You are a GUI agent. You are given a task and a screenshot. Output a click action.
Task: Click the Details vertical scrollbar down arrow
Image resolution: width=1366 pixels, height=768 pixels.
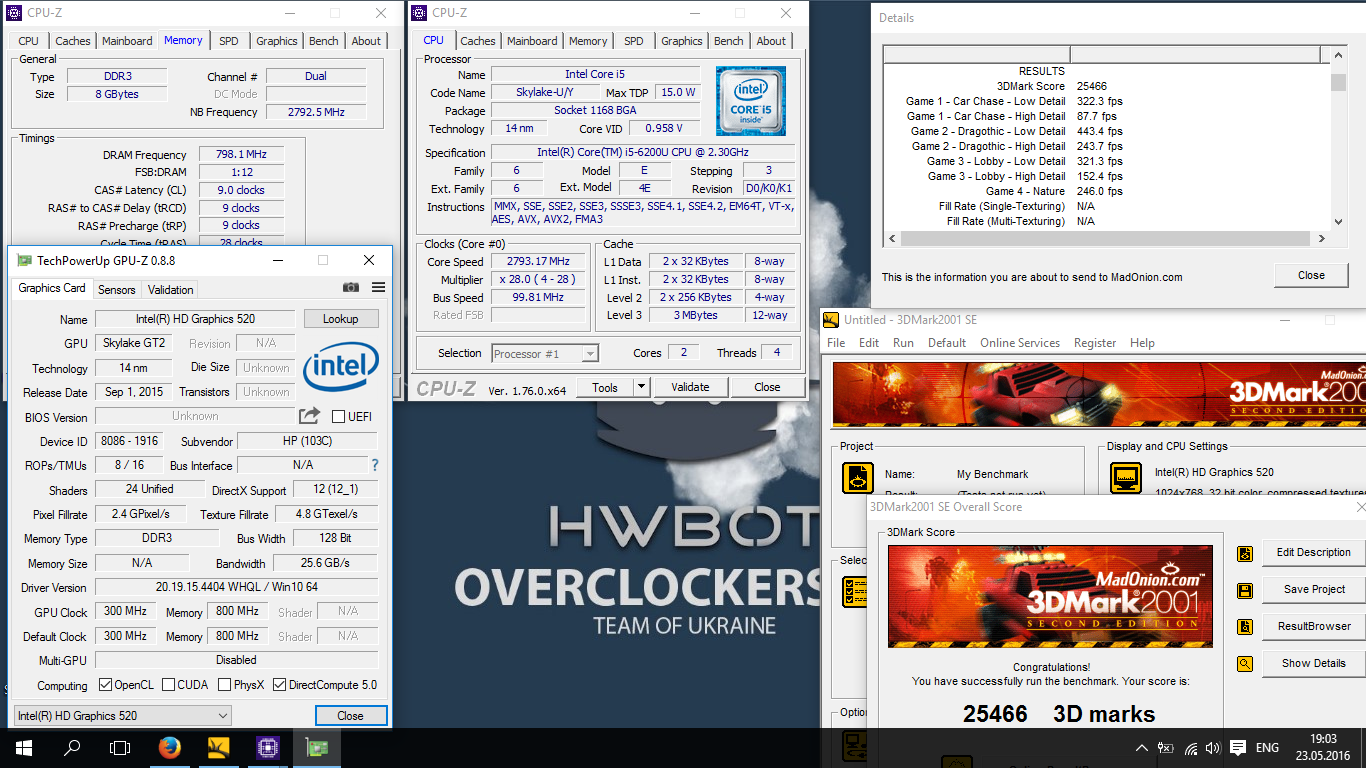point(1339,222)
